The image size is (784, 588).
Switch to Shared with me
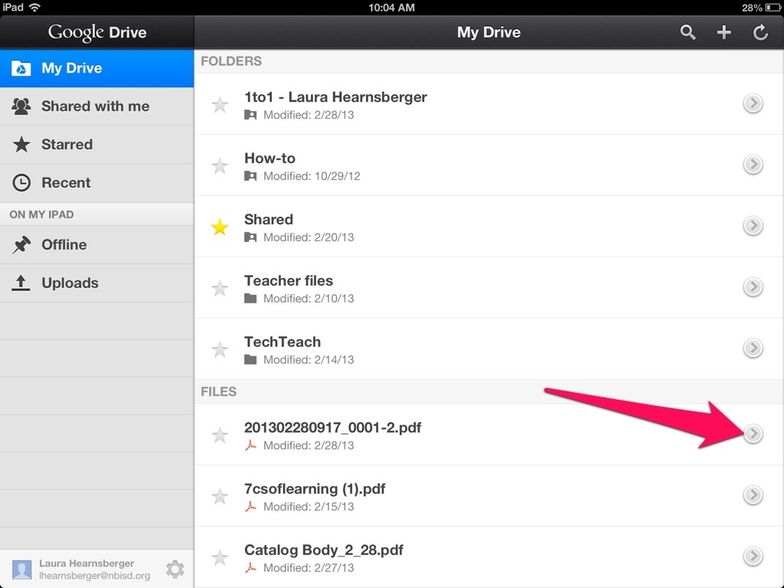tap(95, 106)
